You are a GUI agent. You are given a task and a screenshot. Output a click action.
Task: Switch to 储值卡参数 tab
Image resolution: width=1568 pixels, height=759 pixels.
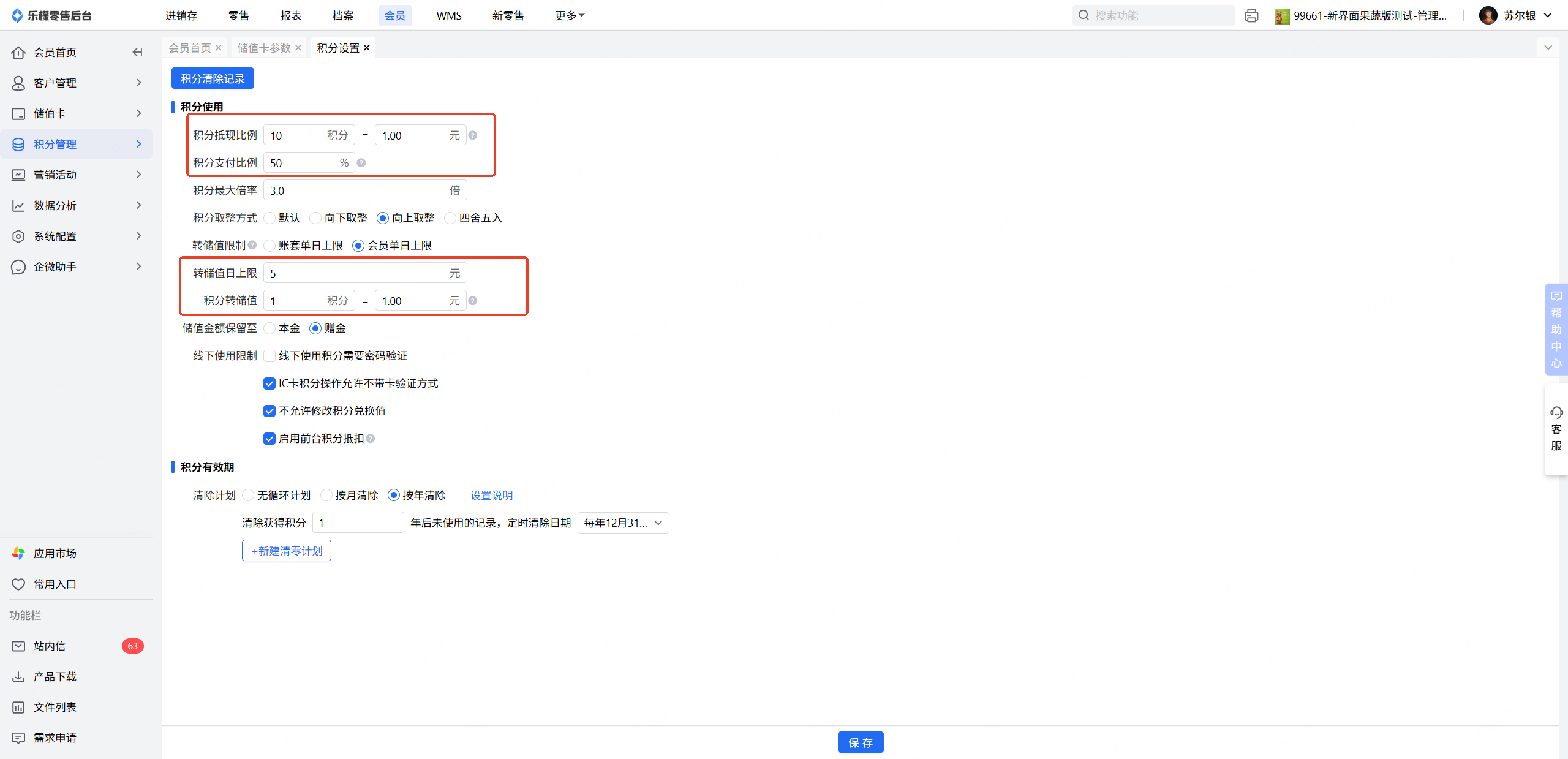[264, 48]
